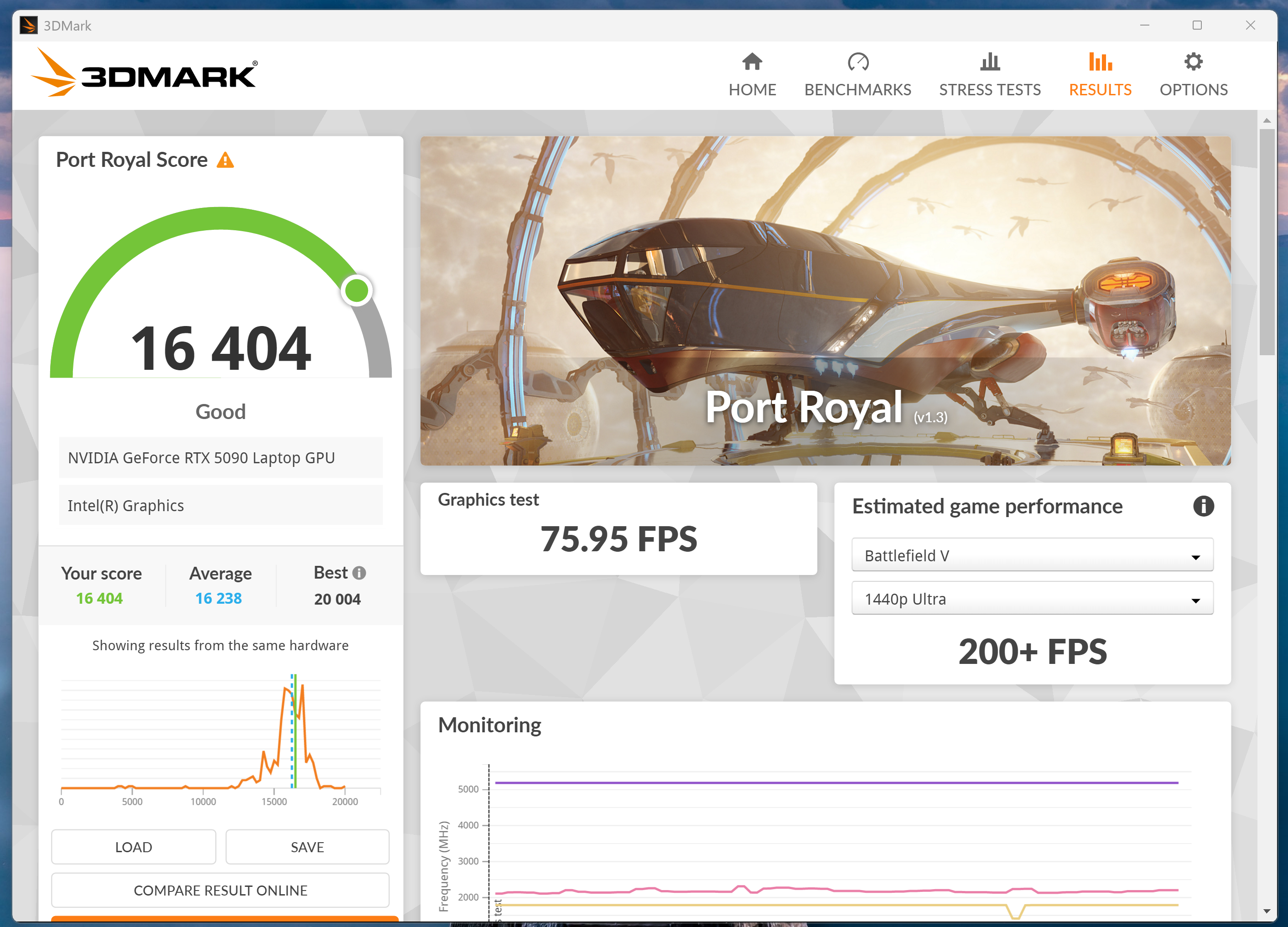This screenshot has height=927, width=1288.
Task: Click the orange button below Compare Result Online
Action: coord(225,919)
